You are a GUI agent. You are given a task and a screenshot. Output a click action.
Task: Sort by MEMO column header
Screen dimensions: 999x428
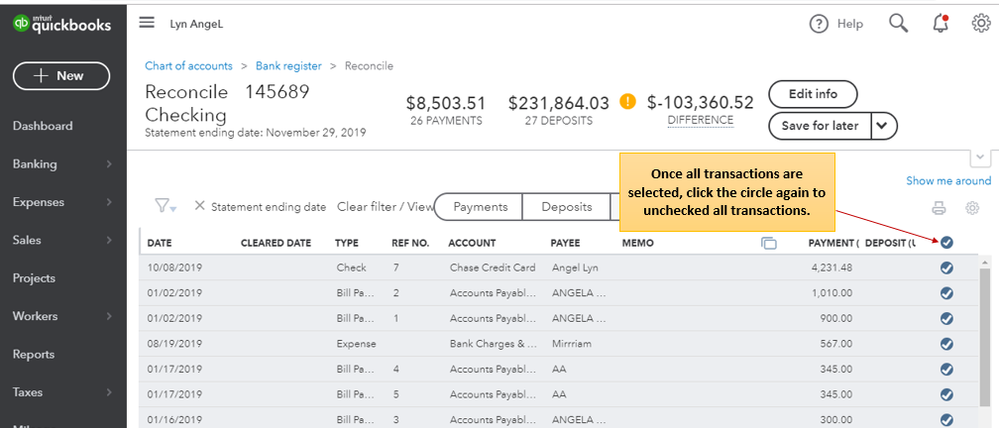pyautogui.click(x=638, y=243)
